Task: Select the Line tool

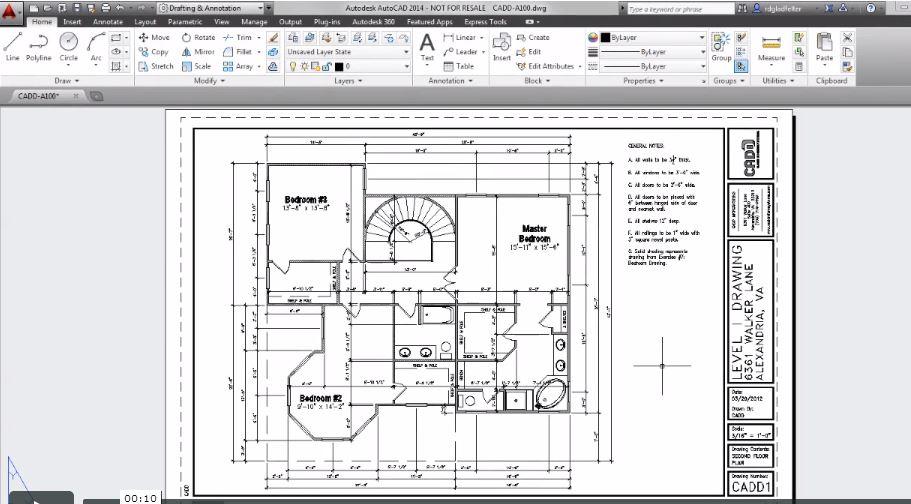Action: (12, 47)
